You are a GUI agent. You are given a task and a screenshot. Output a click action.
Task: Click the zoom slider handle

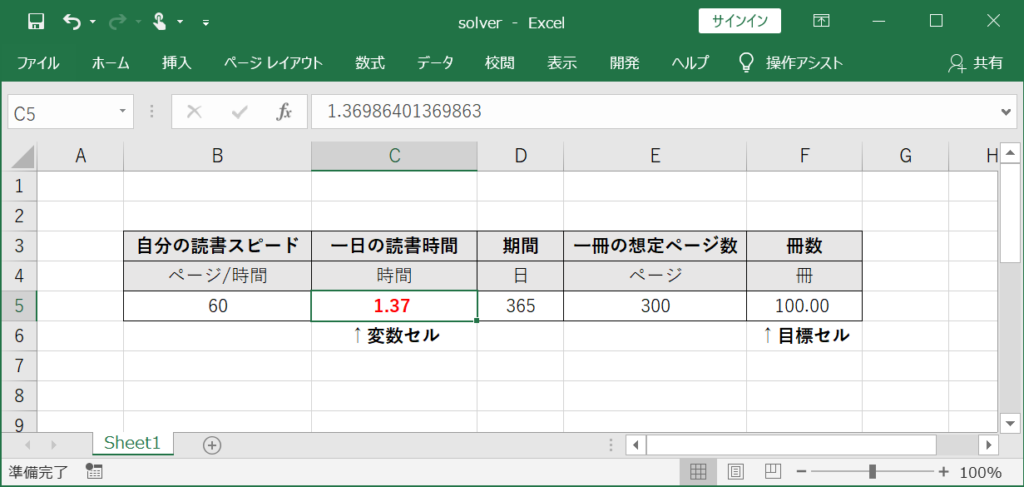(873, 472)
